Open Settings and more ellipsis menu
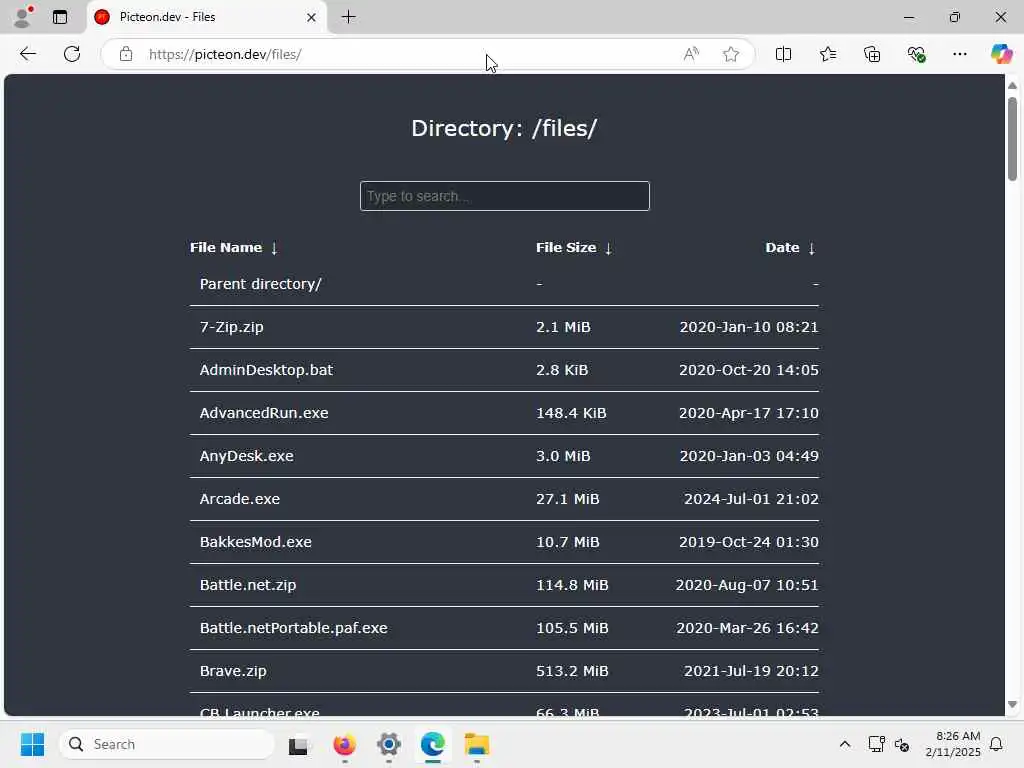This screenshot has height=768, width=1024. 959,54
